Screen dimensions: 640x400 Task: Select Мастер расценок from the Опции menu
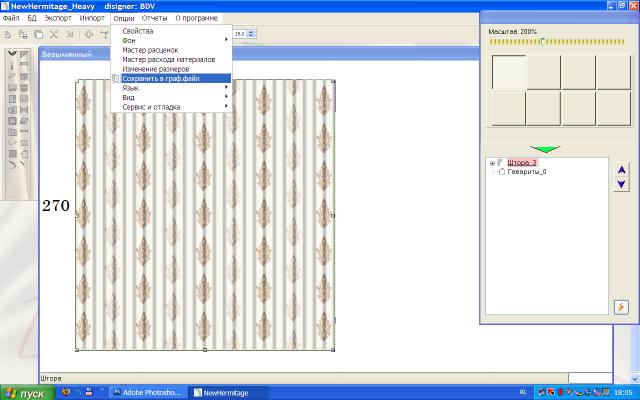150,50
